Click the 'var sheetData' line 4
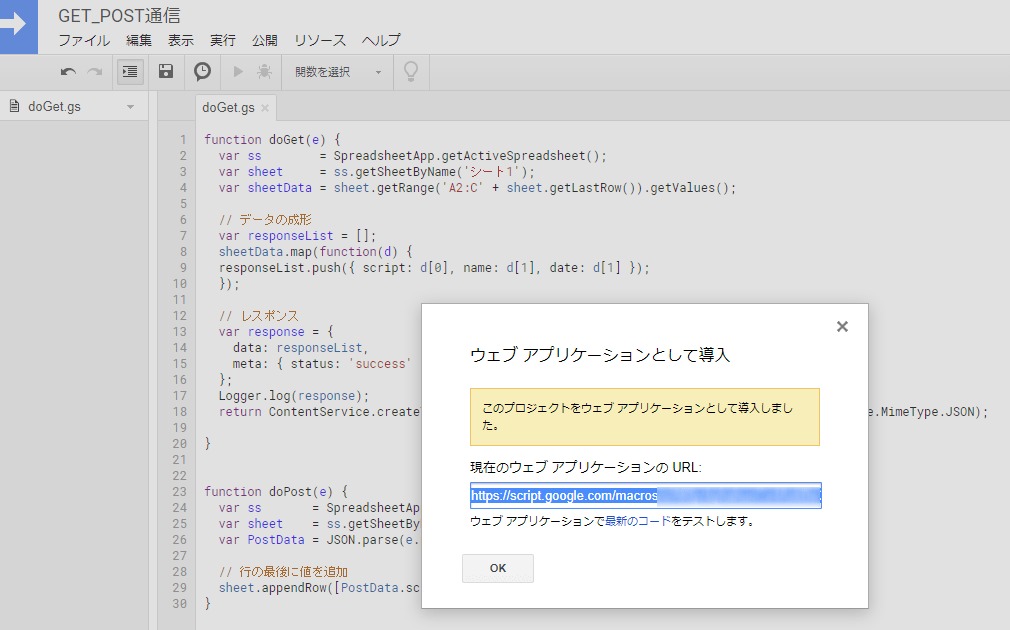Image resolution: width=1010 pixels, height=630 pixels. tap(477, 188)
